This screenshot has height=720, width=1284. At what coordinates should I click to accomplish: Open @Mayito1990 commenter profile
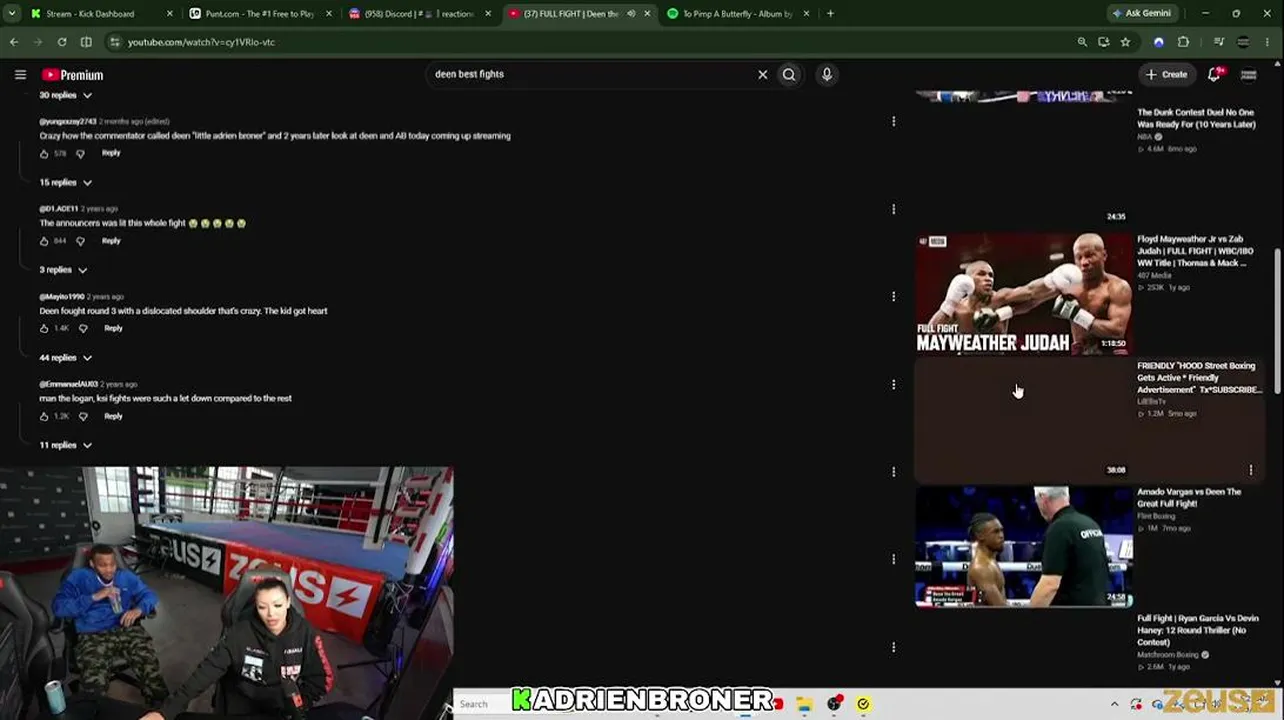[x=62, y=297]
